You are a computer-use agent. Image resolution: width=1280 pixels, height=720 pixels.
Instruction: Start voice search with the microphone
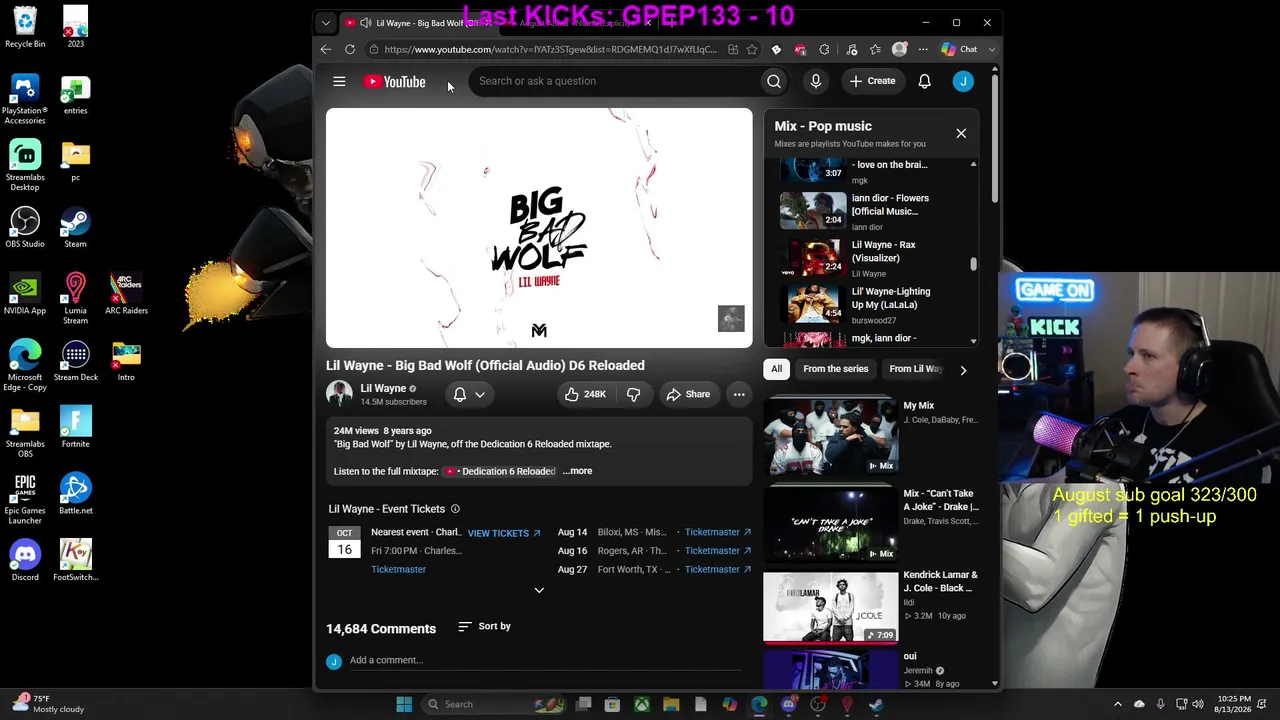click(816, 82)
